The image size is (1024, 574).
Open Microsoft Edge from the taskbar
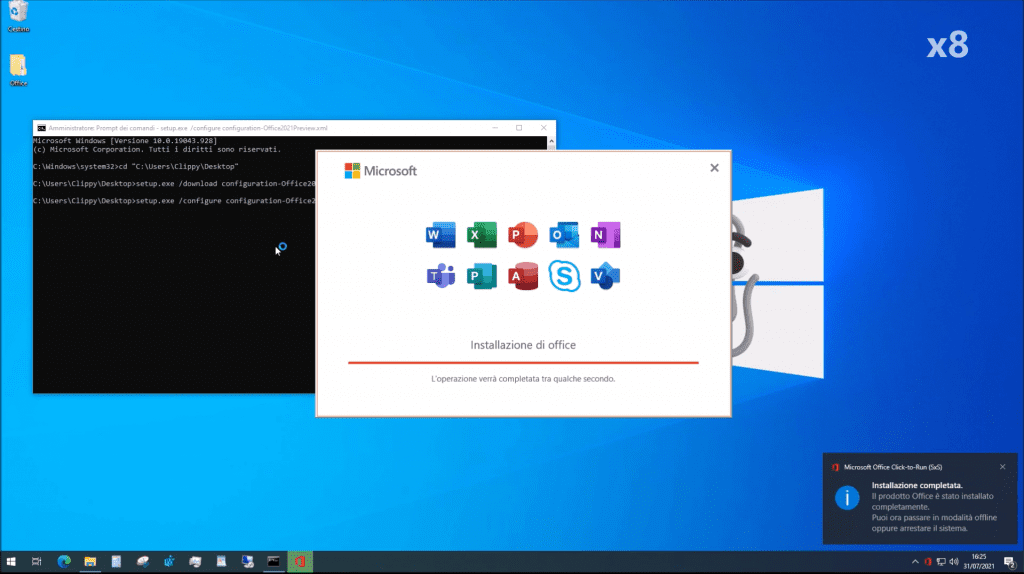point(63,561)
